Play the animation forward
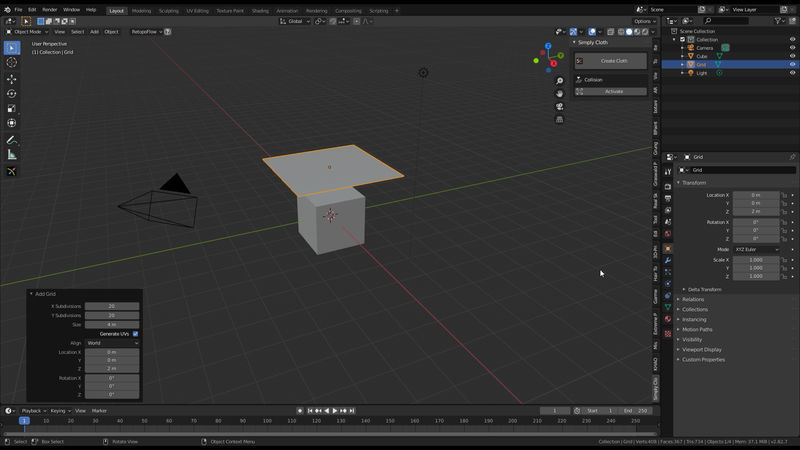This screenshot has width=800, height=450. coord(335,411)
